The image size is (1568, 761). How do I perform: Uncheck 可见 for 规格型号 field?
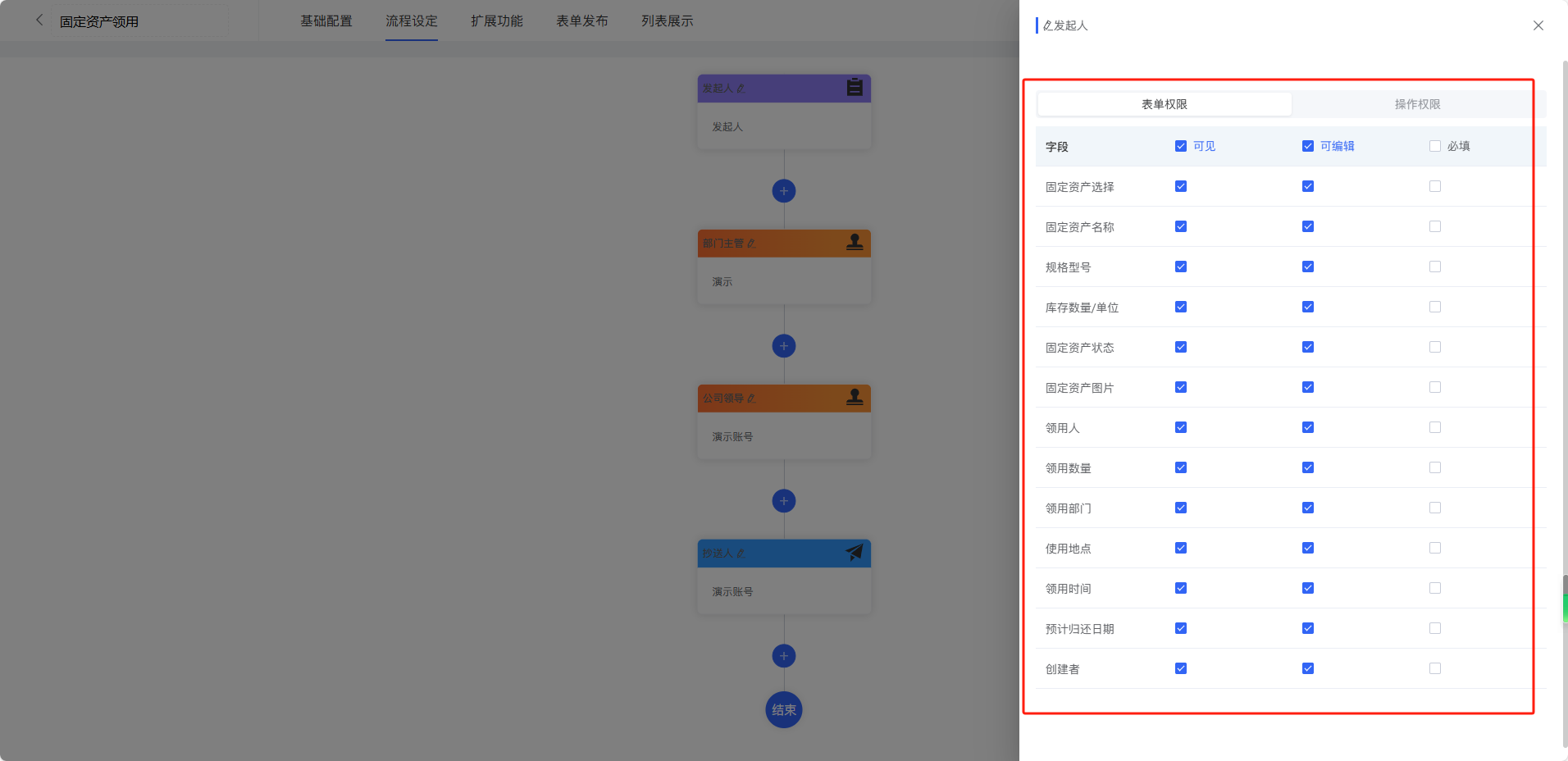(1181, 267)
